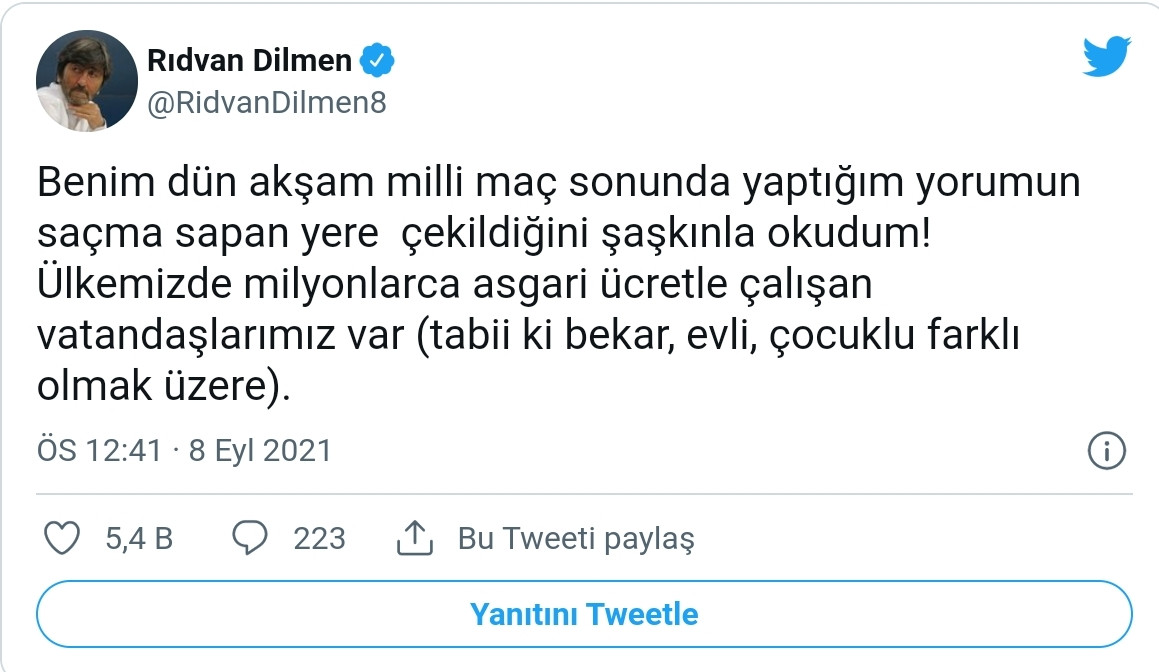Screen dimensions: 1159x672
Task: Open Rıdvan Dilmen's profile picture
Action: pyautogui.click(x=85, y=79)
